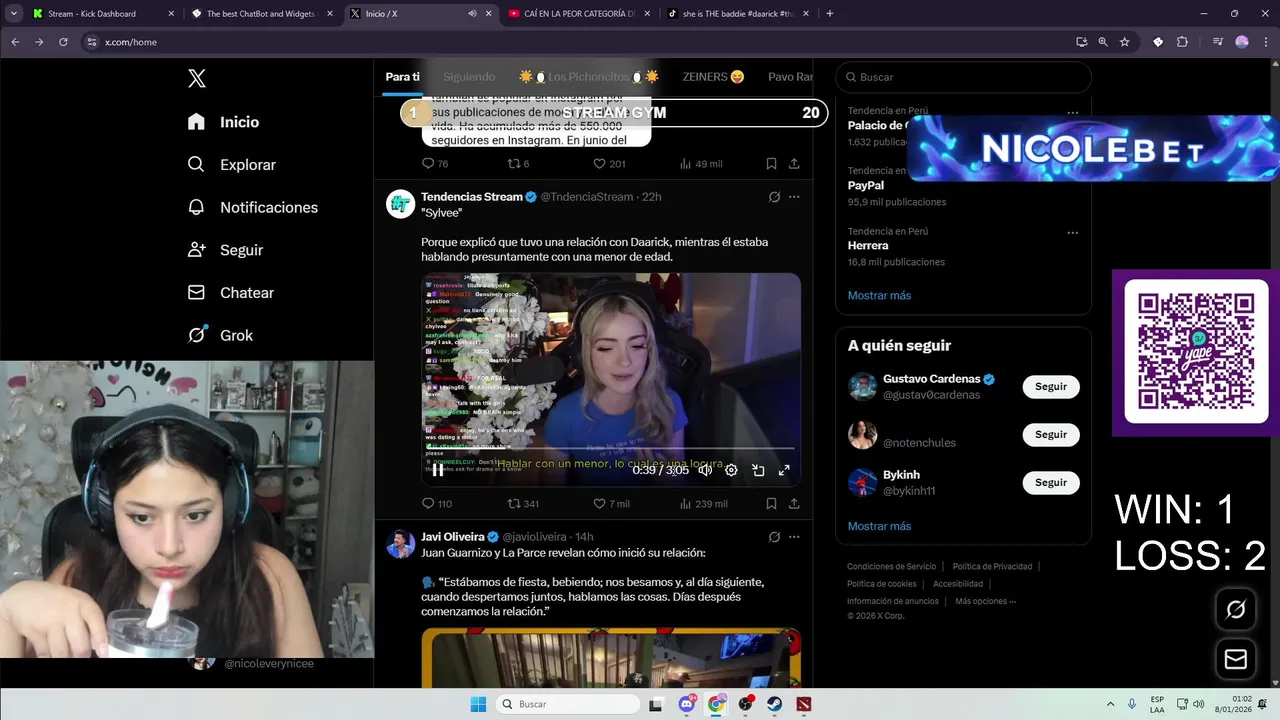Share the Tendencias Stream post

click(x=794, y=504)
